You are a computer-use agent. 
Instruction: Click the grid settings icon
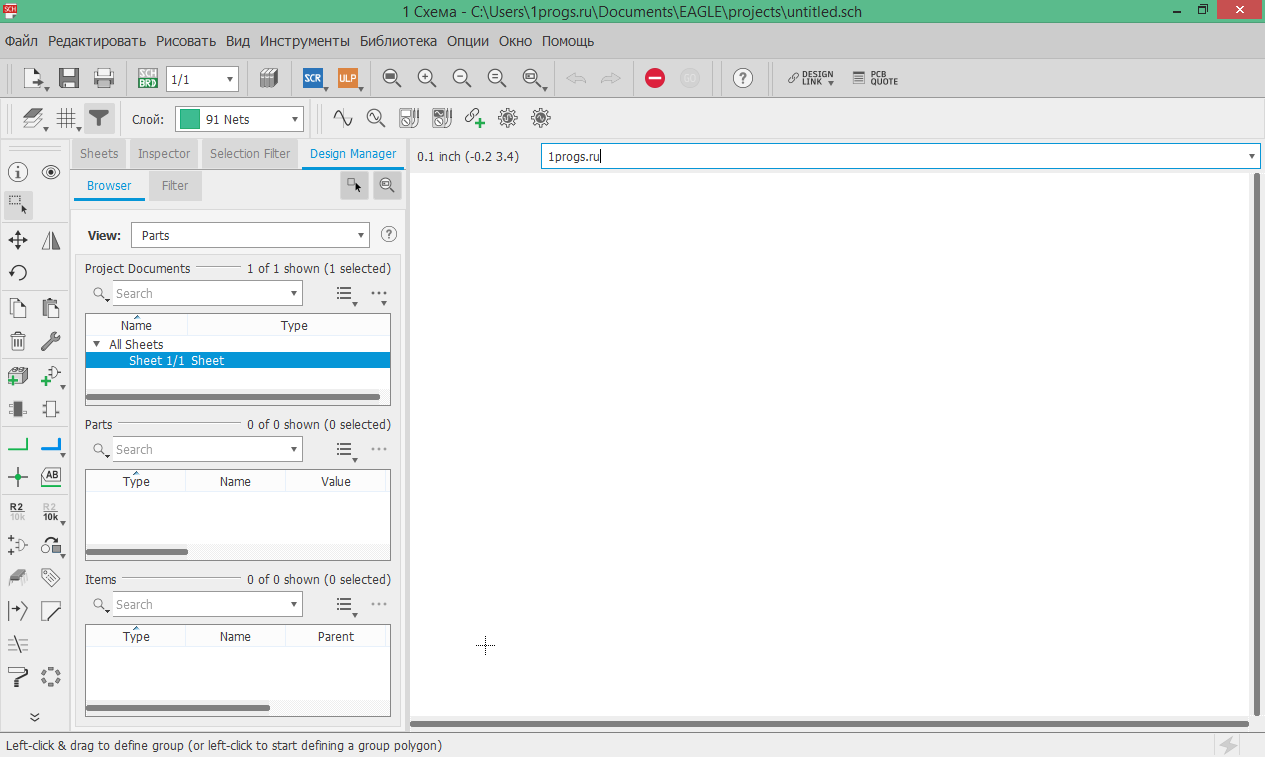coord(68,119)
